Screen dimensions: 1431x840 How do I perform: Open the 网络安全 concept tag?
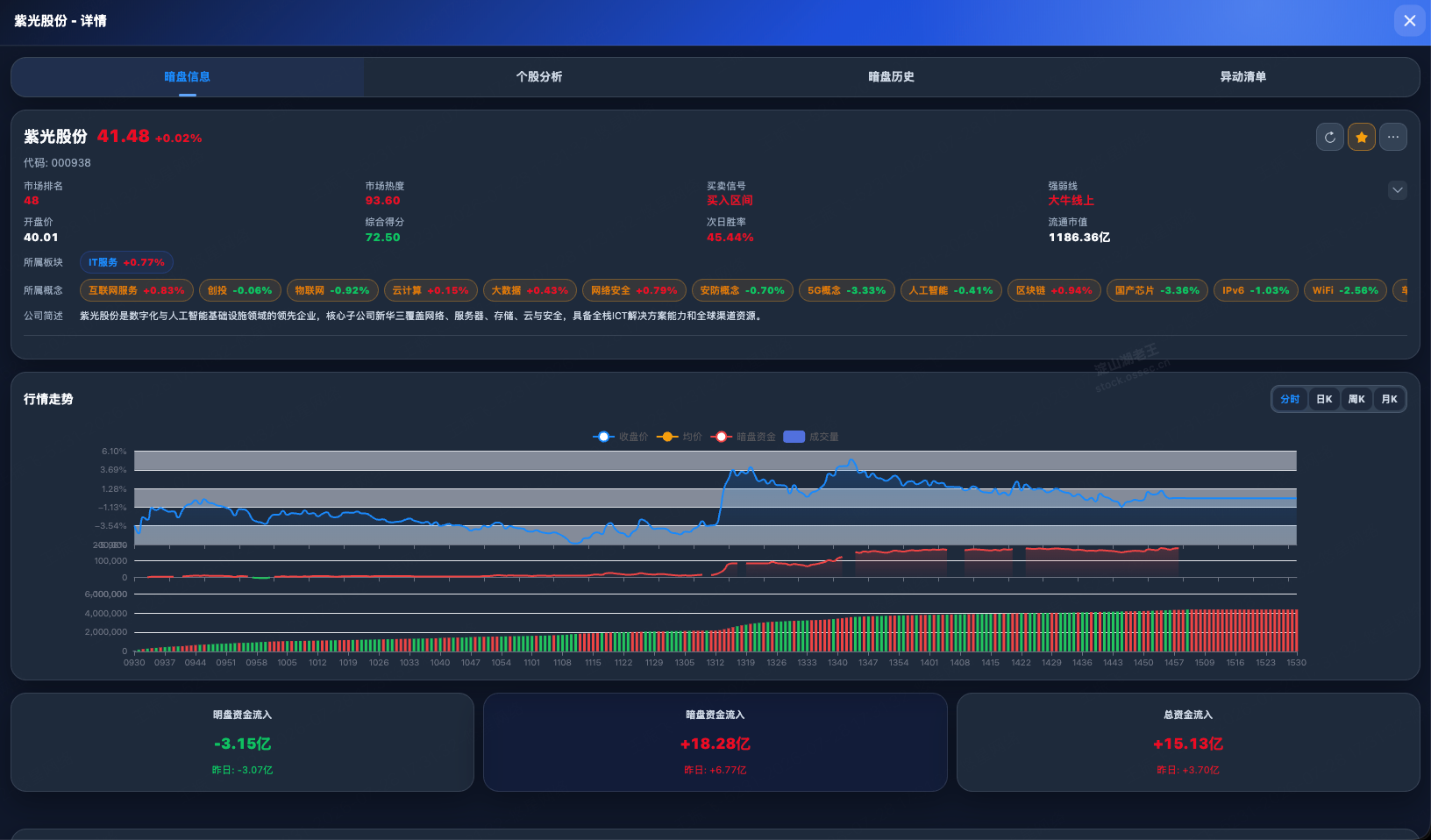click(x=634, y=290)
